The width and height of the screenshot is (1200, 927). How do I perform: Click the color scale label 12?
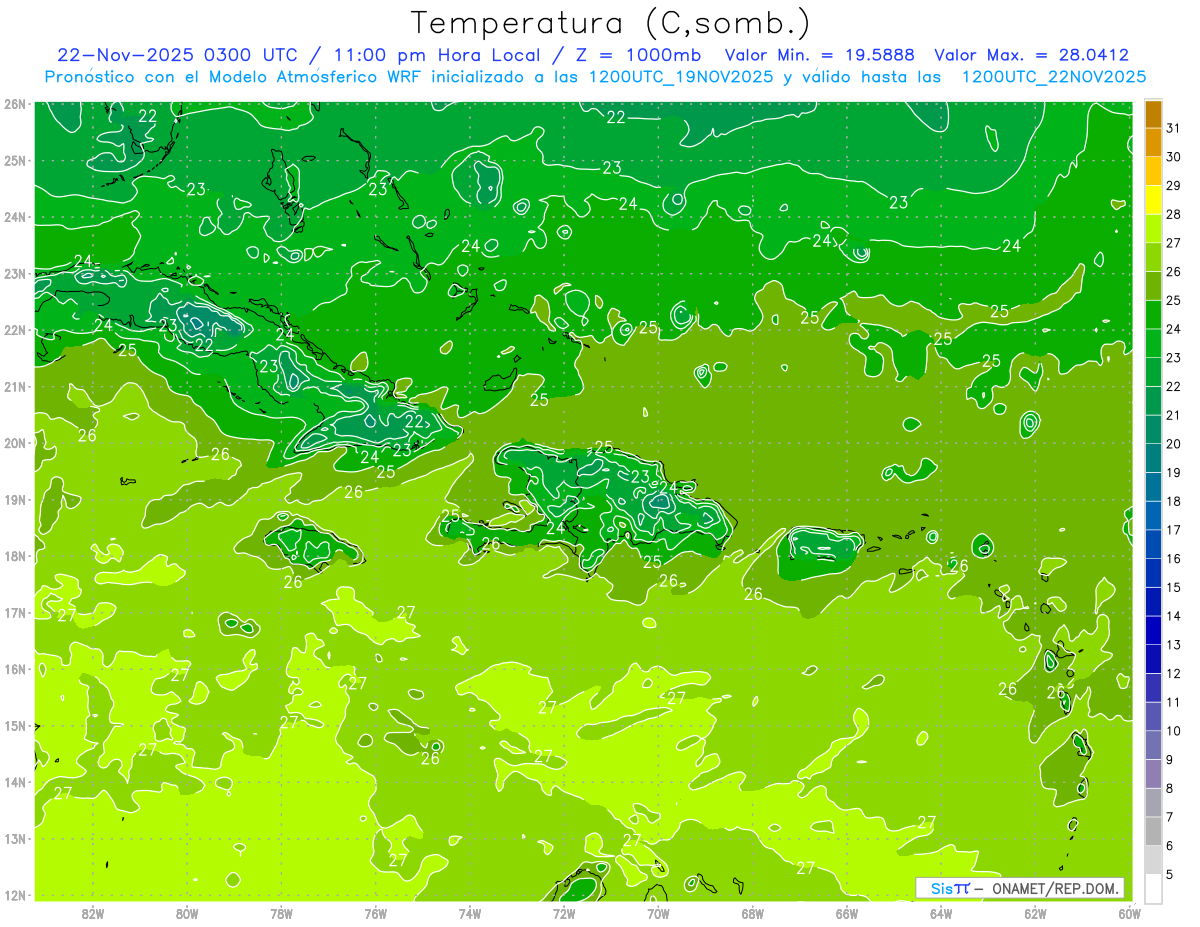coord(1173,673)
